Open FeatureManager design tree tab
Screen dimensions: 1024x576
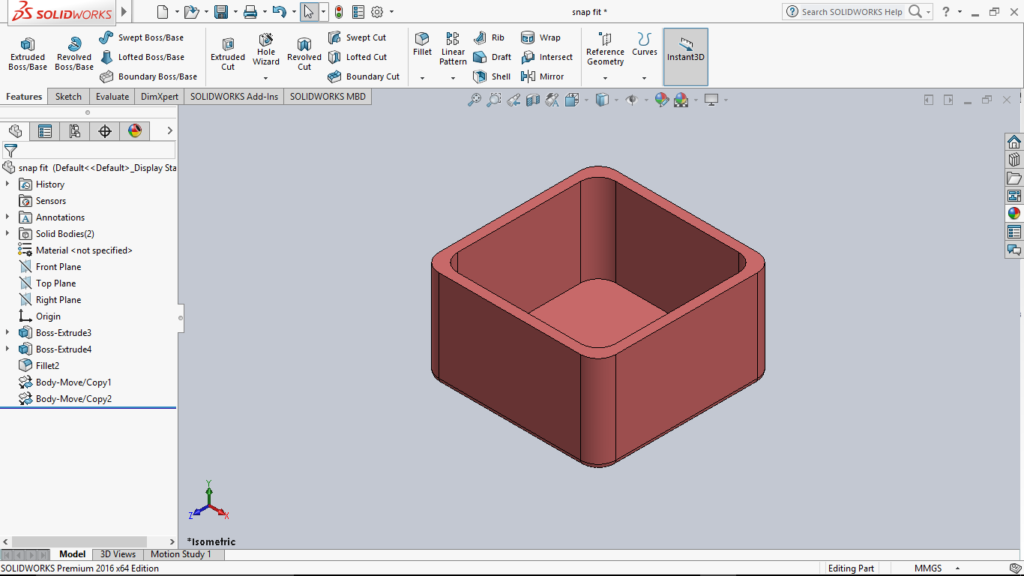click(15, 131)
